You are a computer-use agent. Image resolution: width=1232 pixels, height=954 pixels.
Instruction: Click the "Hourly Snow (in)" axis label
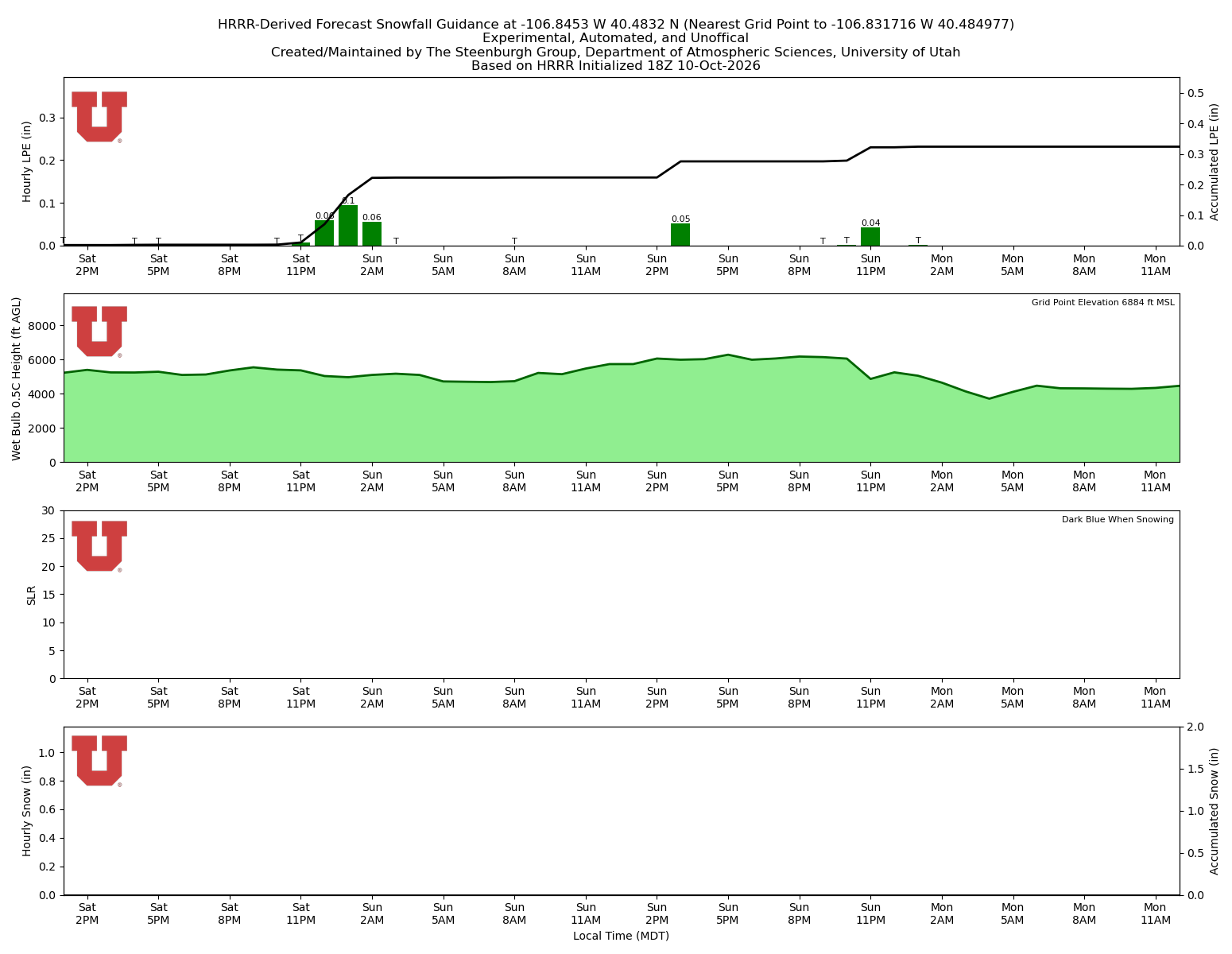pyautogui.click(x=27, y=811)
